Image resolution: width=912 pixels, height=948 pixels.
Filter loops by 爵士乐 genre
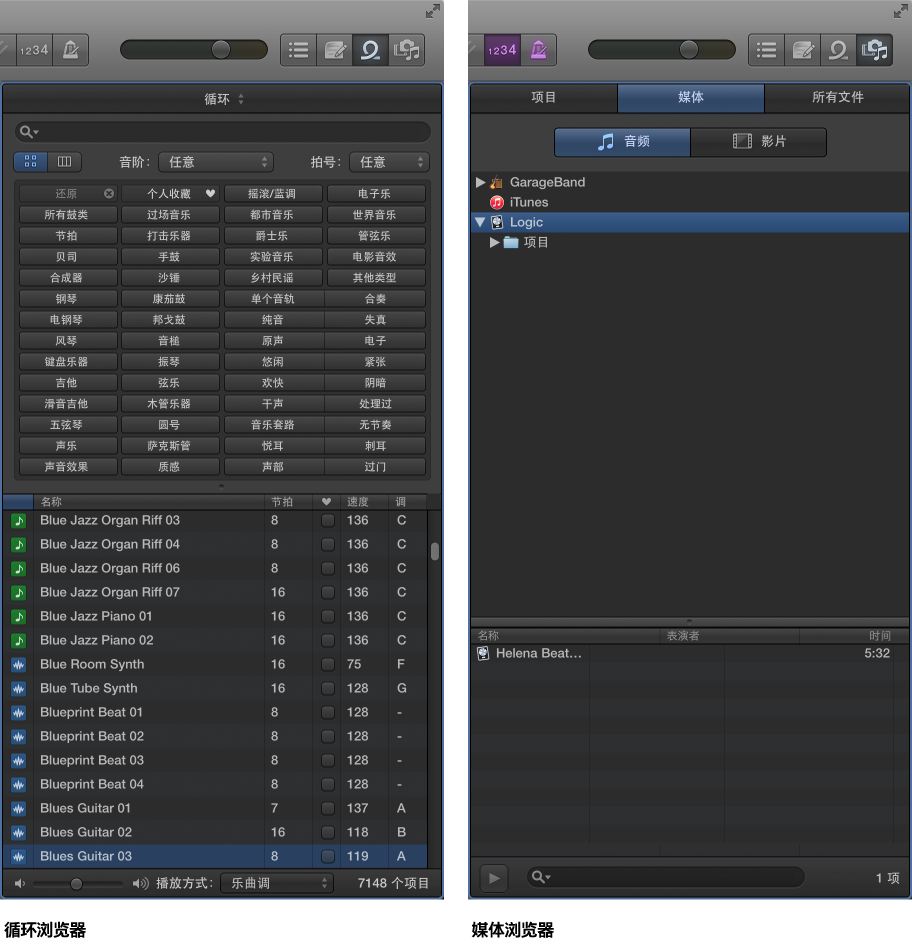(x=273, y=236)
